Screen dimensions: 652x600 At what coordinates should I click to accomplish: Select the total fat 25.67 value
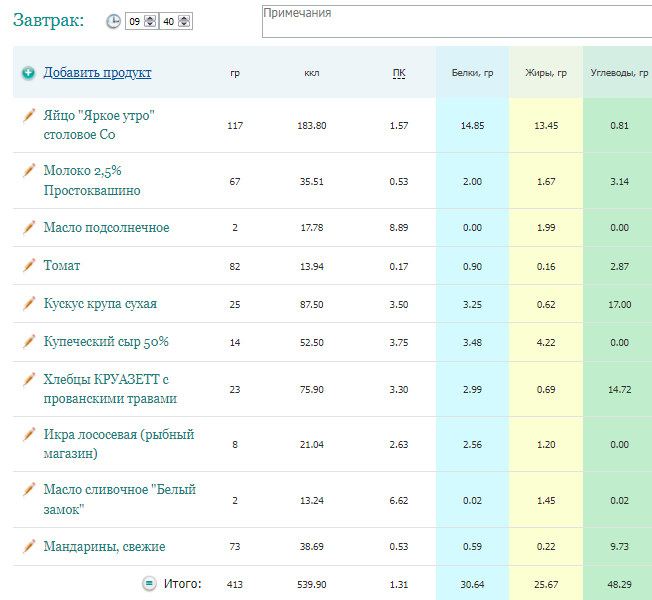(x=546, y=585)
